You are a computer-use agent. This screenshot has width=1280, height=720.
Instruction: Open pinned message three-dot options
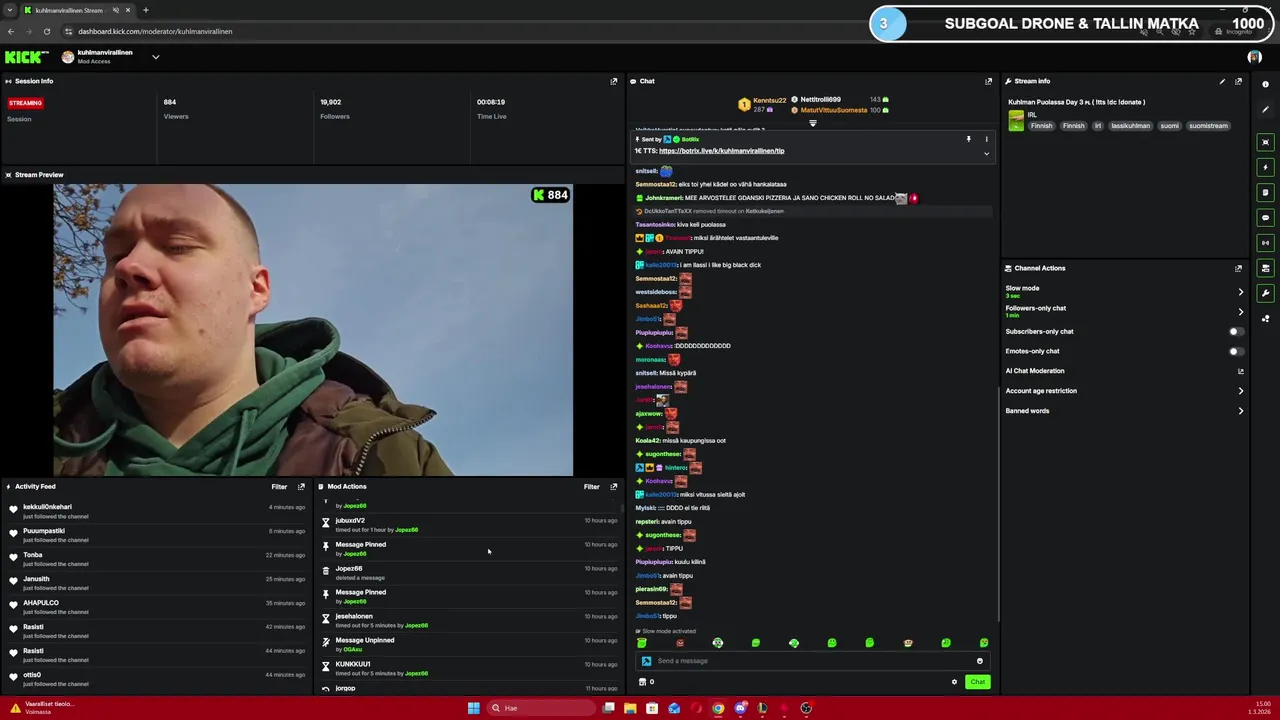tap(986, 139)
